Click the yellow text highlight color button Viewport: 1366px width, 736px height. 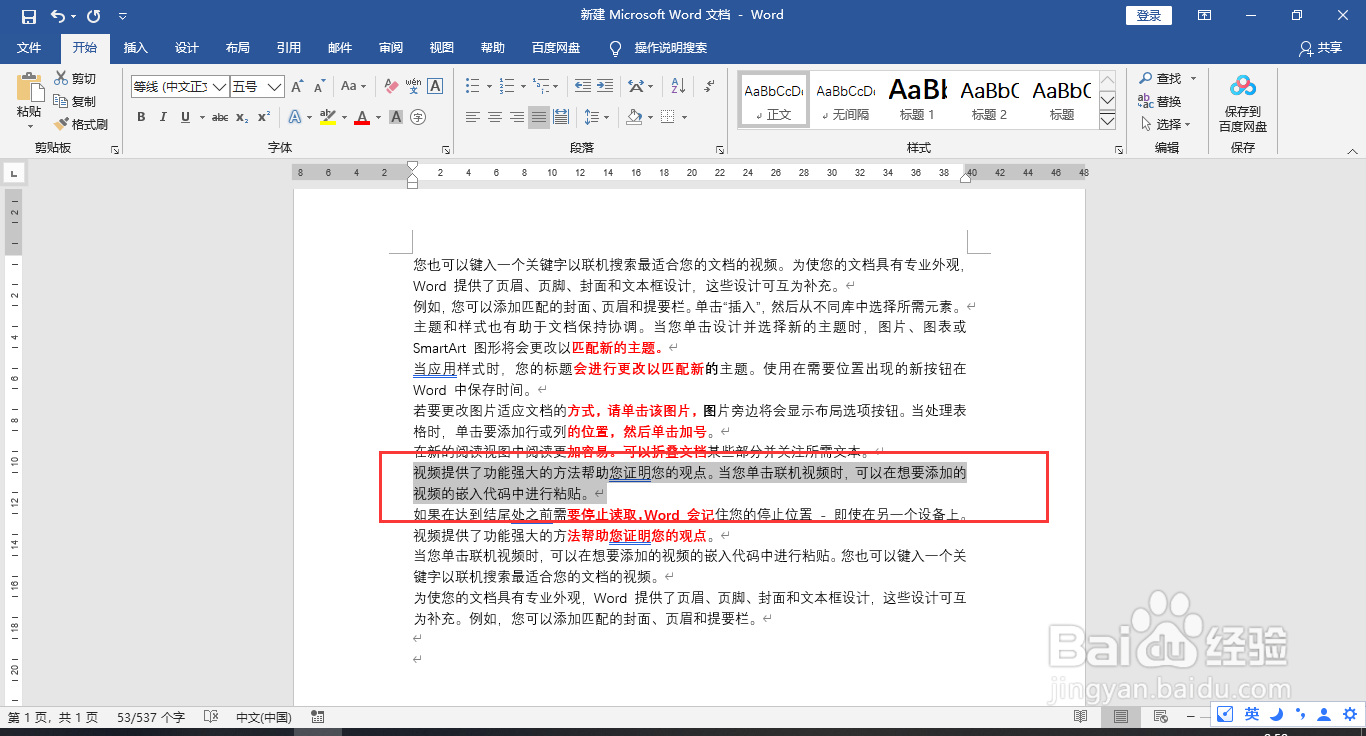click(327, 117)
